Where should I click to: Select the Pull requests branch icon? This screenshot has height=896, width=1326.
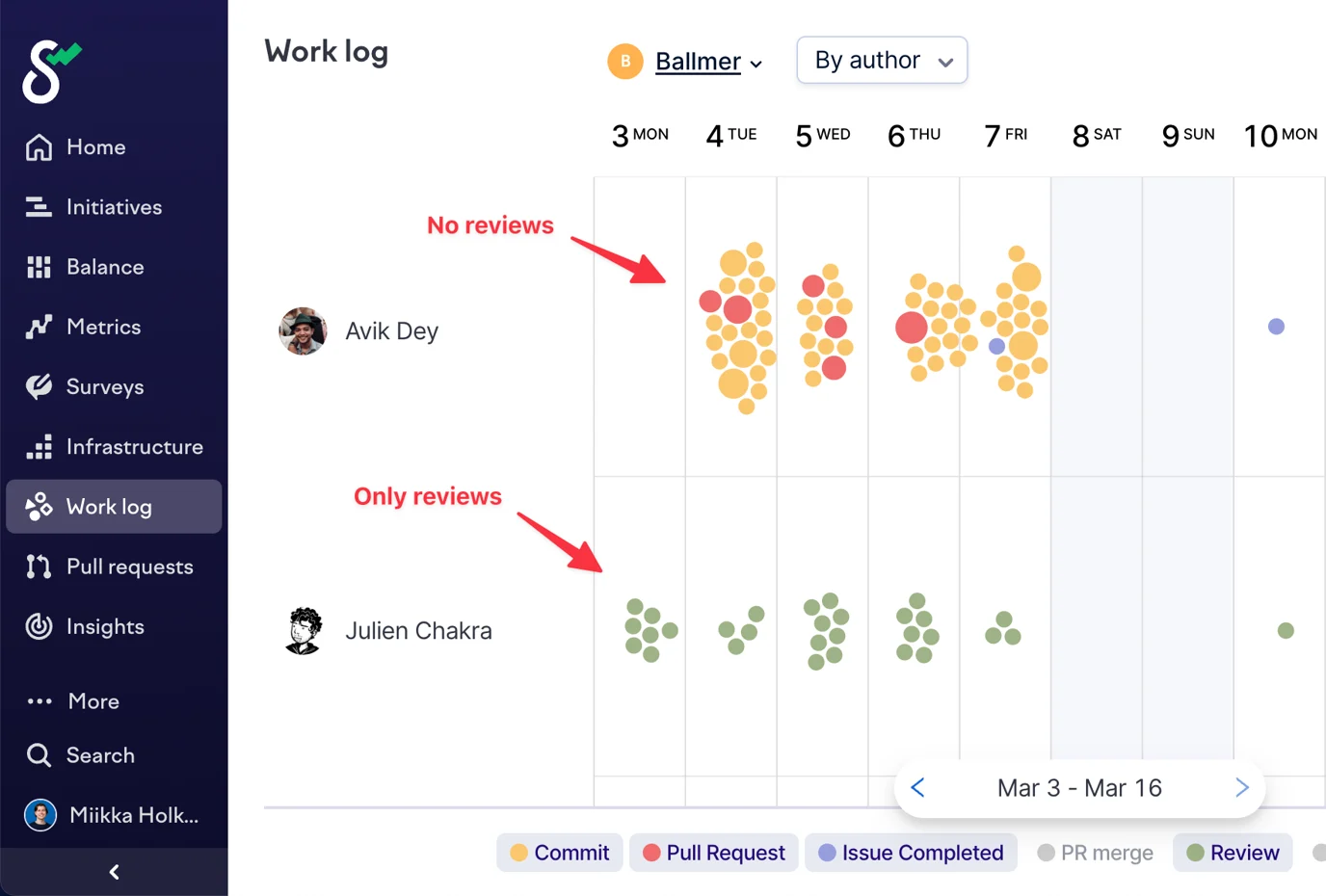[39, 567]
